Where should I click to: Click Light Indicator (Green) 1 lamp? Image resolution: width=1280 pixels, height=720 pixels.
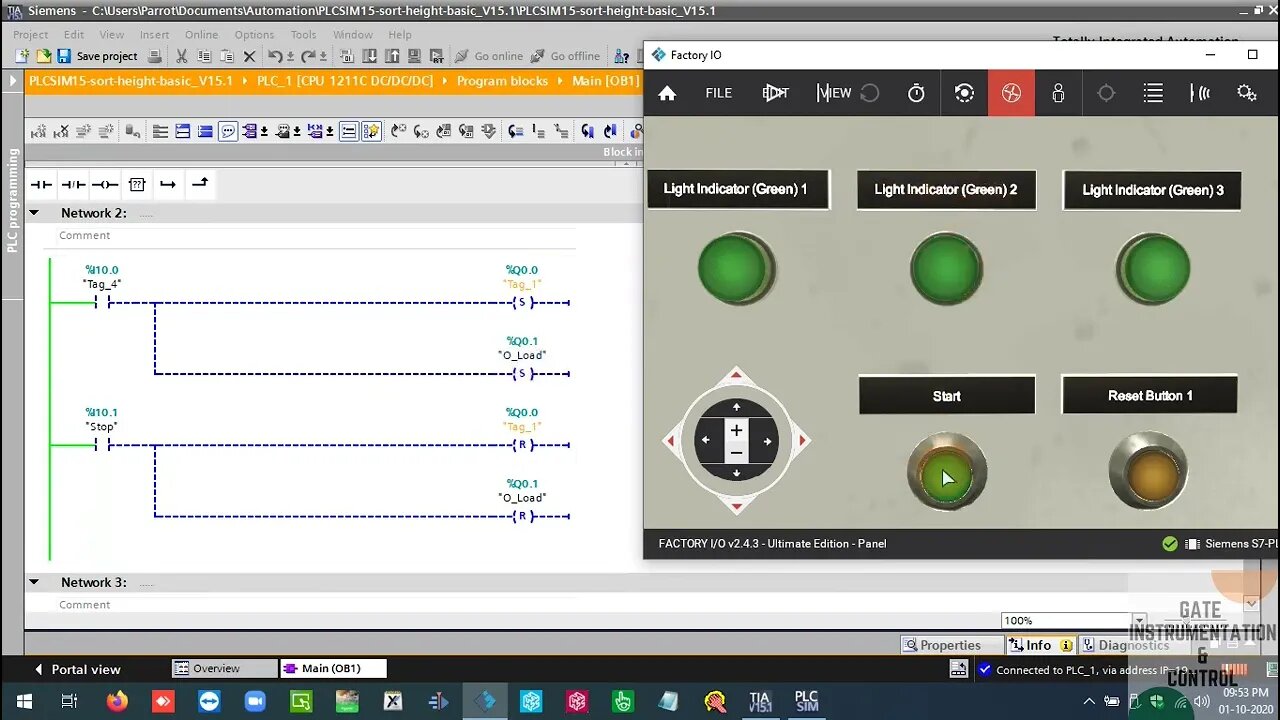pyautogui.click(x=737, y=269)
